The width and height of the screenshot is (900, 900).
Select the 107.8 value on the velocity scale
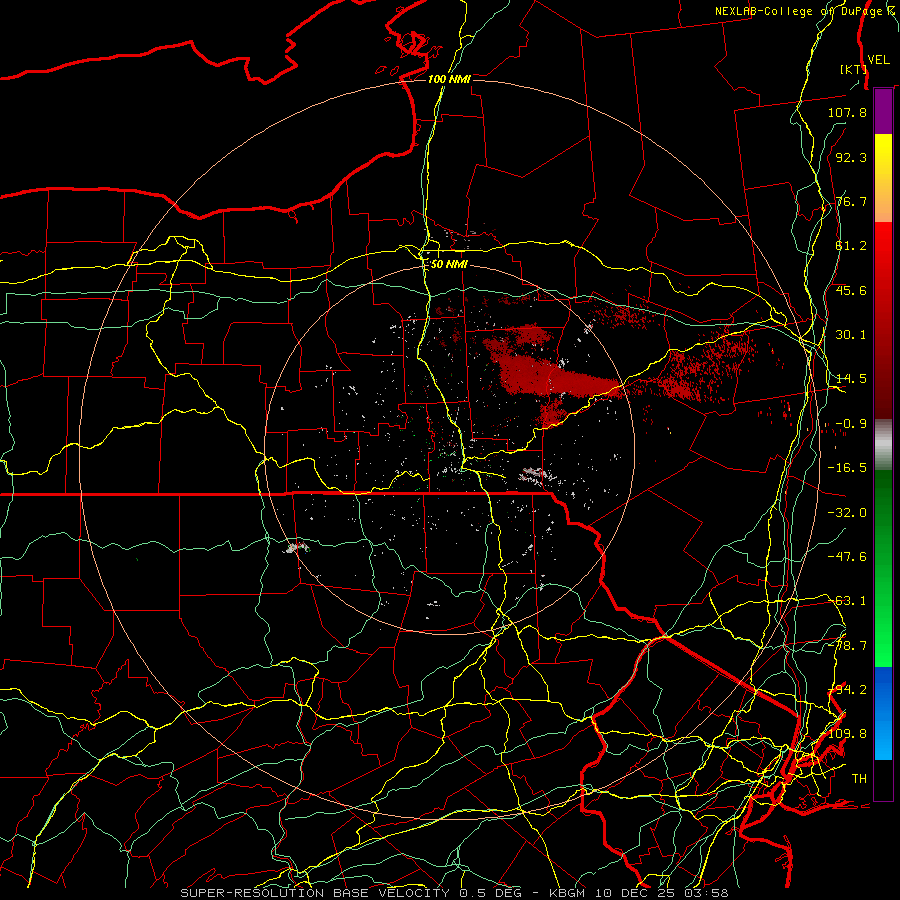click(x=847, y=112)
